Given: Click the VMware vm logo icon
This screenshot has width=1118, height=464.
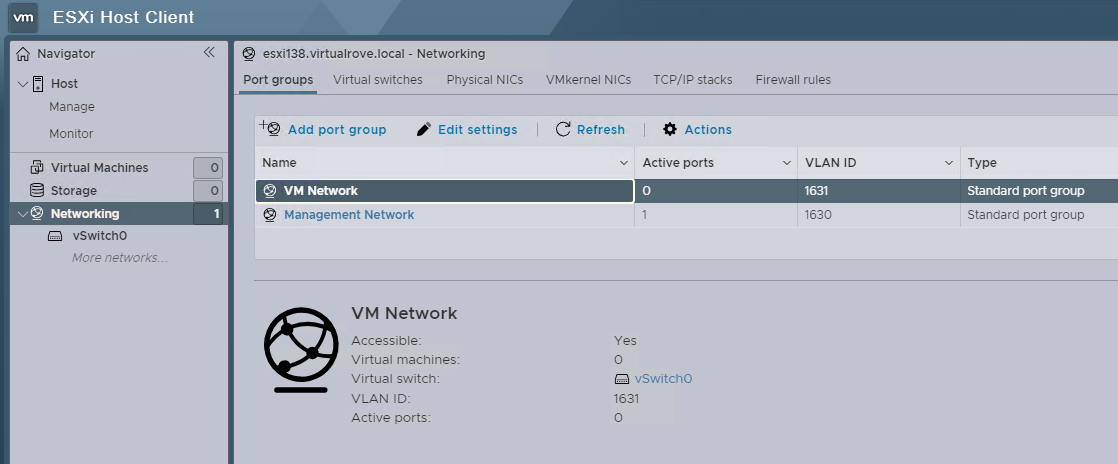Looking at the screenshot, I should coord(23,17).
